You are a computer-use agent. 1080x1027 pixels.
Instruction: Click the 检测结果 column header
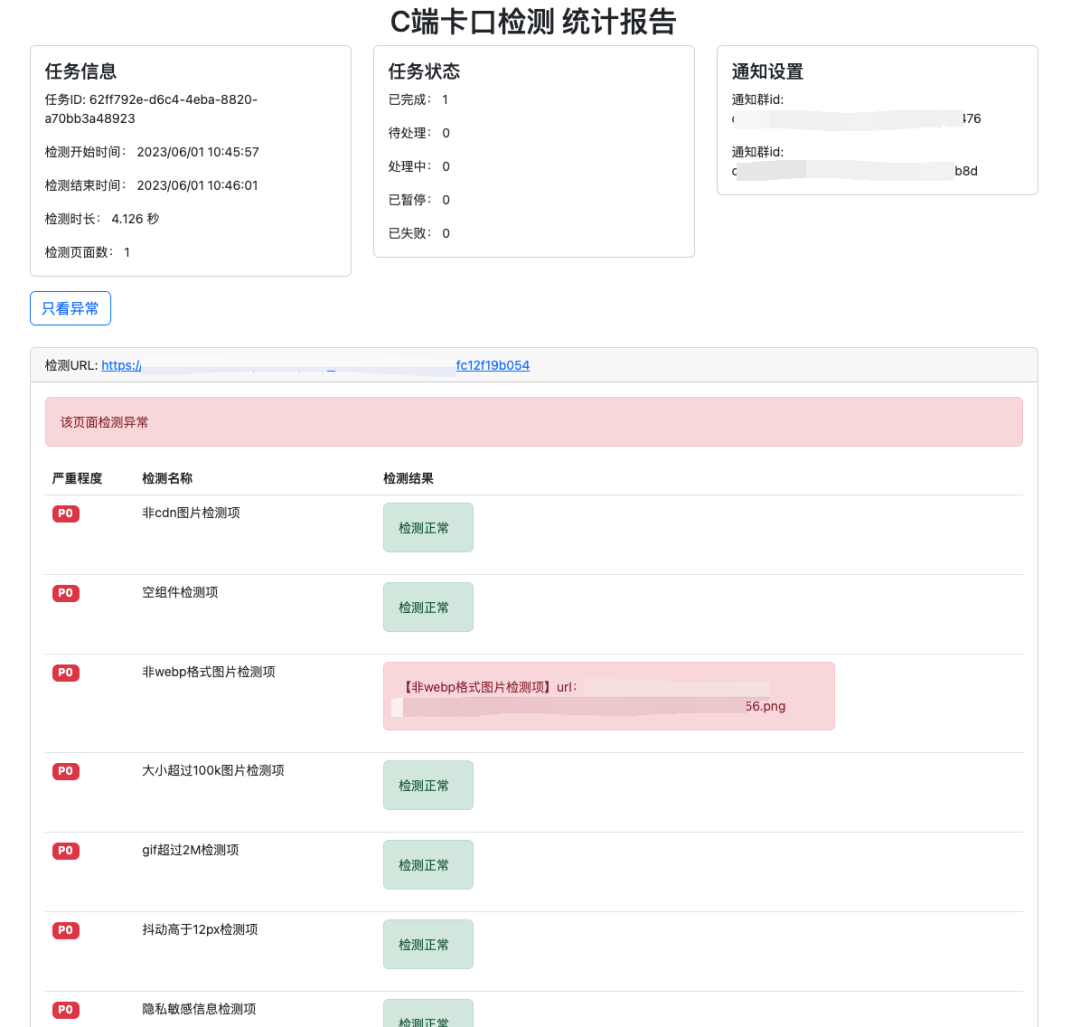tap(408, 478)
